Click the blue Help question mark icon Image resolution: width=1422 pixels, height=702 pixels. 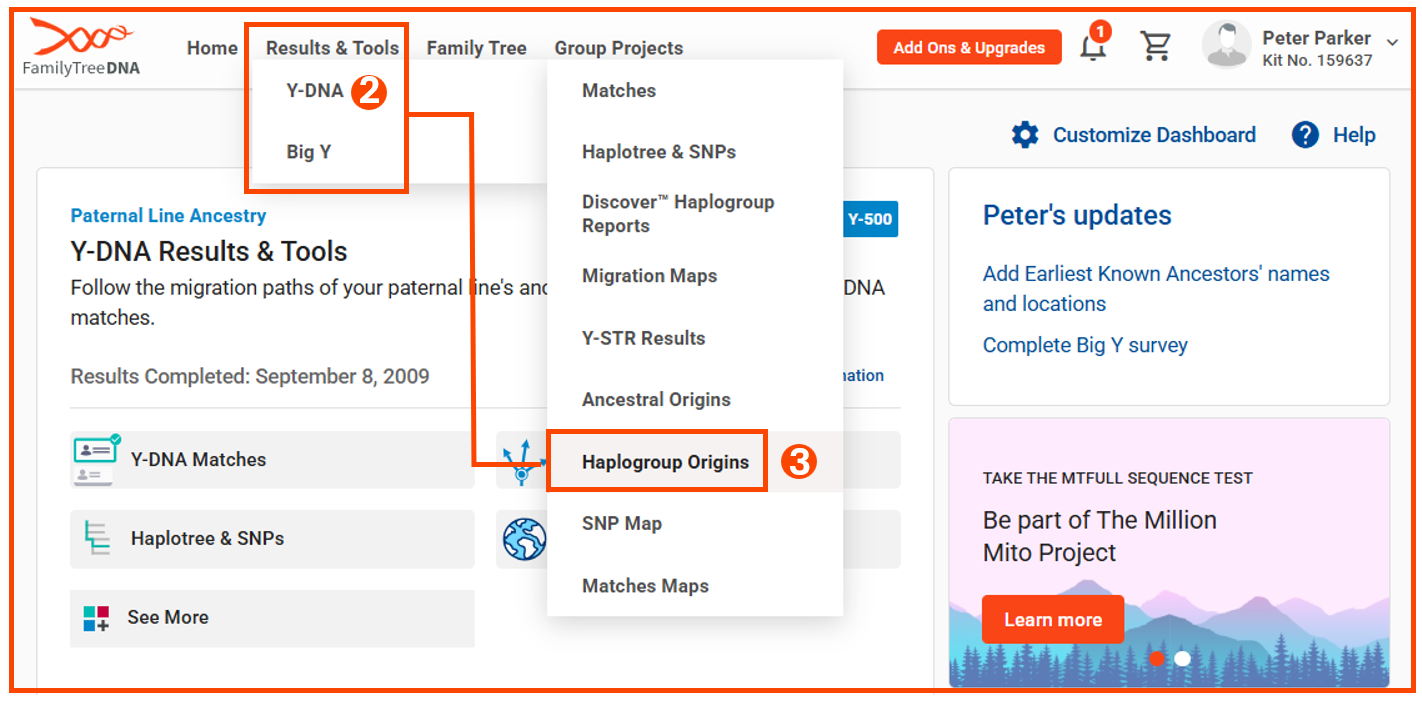[x=1304, y=134]
